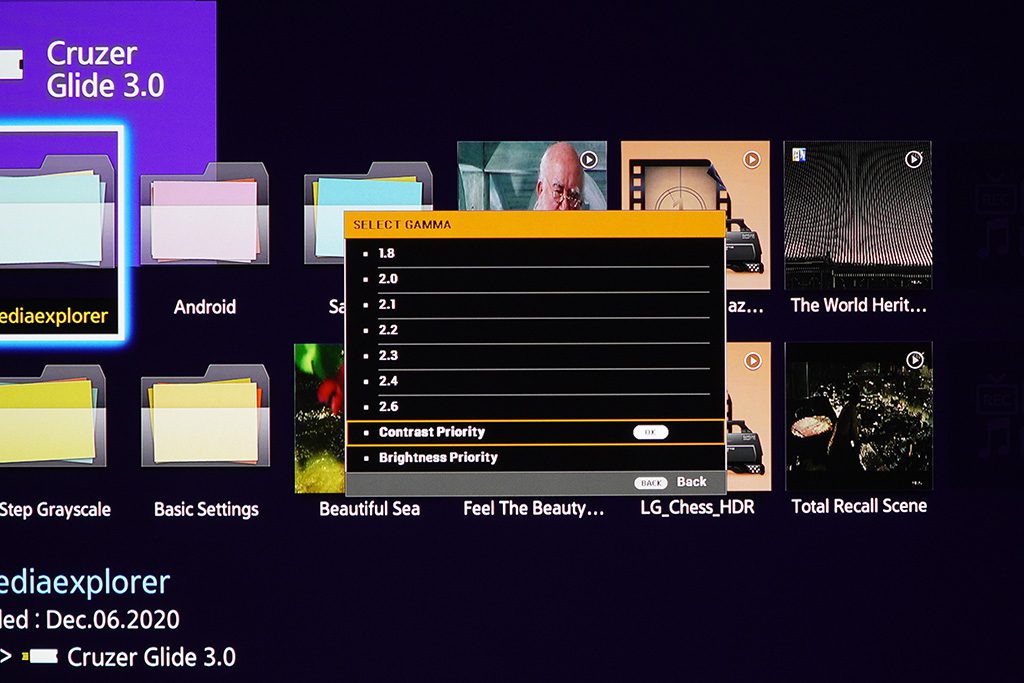1024x683 pixels.
Task: Click the OK pill beside Contrast Priority
Action: click(650, 432)
